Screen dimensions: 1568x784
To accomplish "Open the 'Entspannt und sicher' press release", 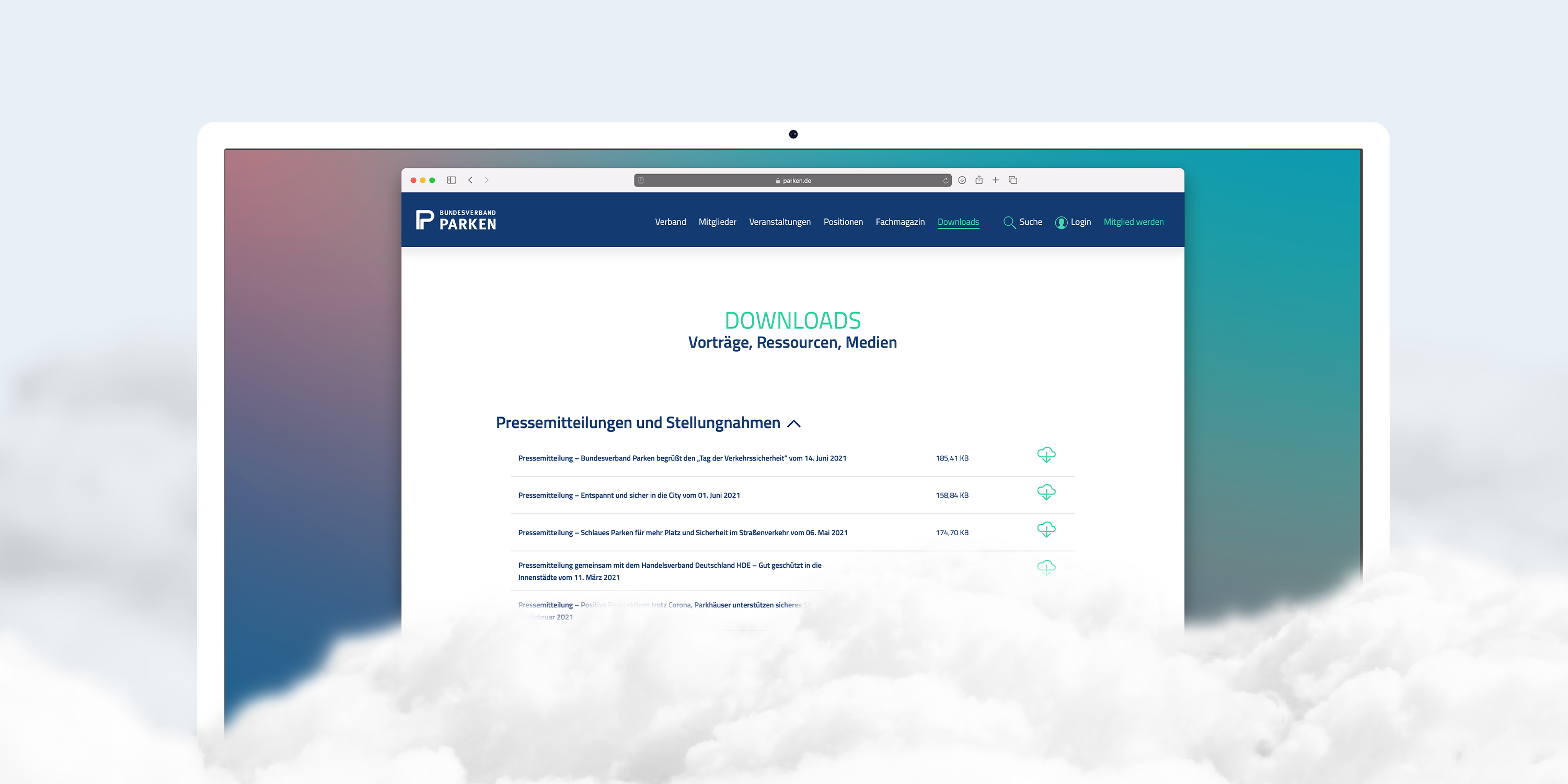I will tap(629, 495).
